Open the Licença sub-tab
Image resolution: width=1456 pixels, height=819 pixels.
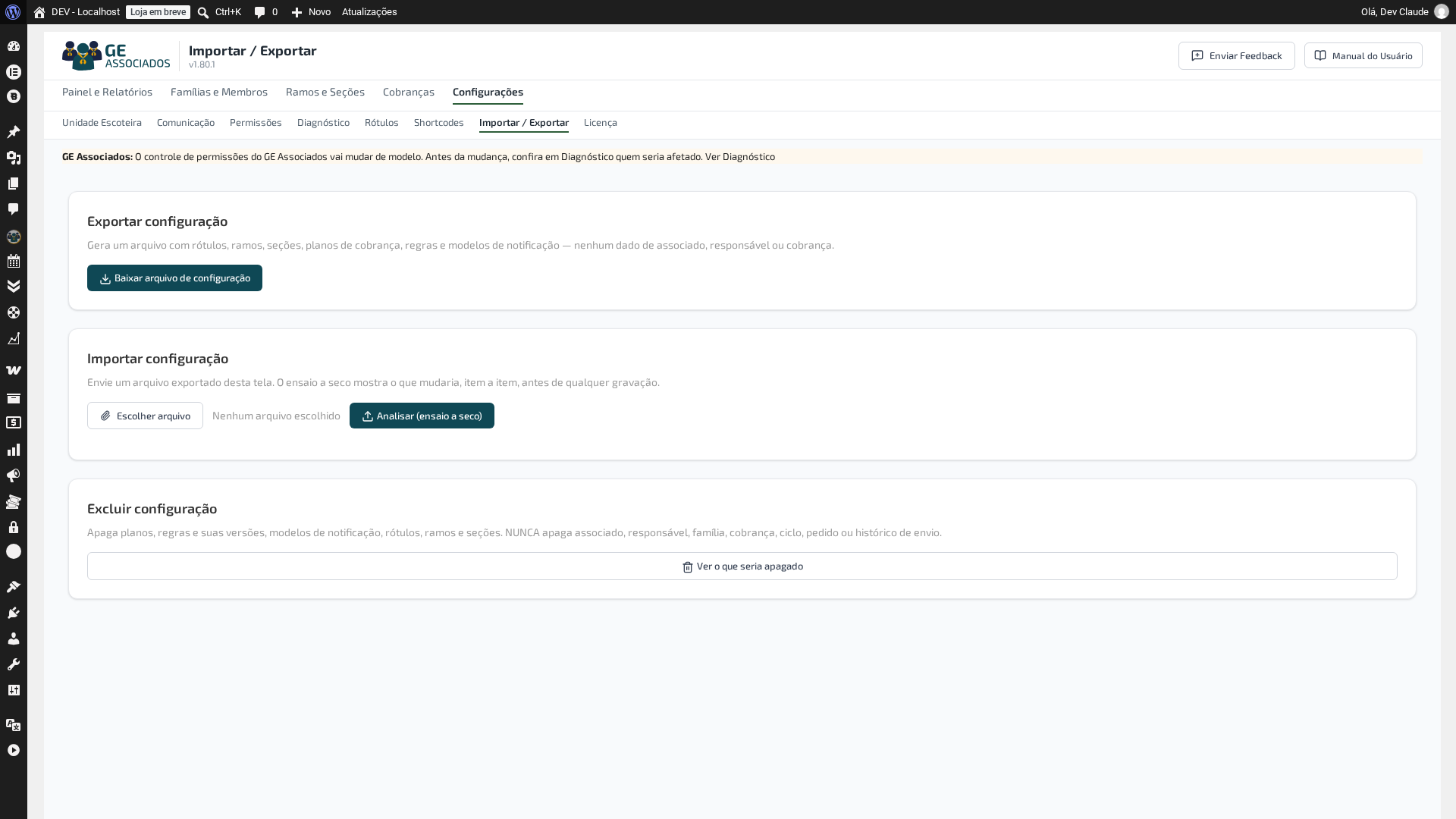(601, 122)
